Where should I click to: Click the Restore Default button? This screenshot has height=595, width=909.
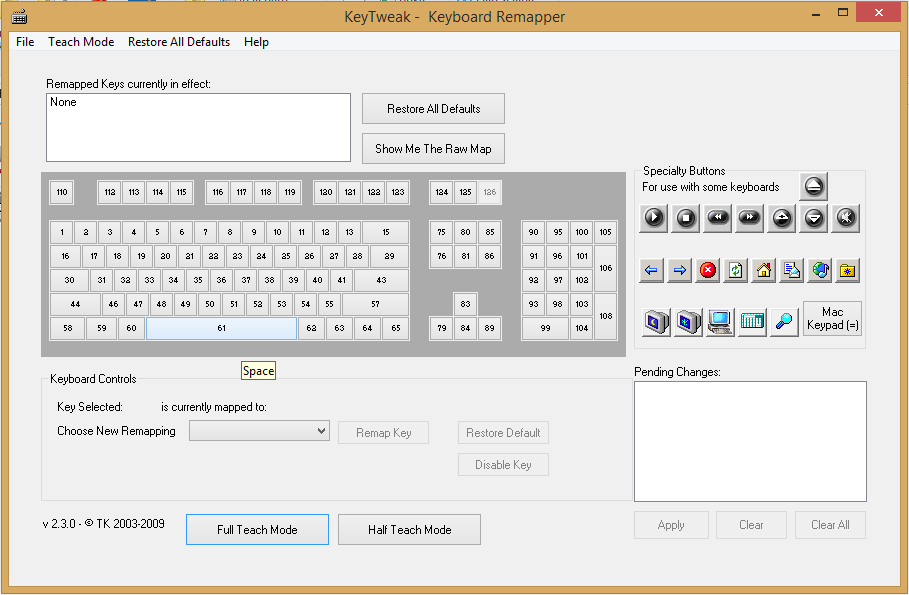point(503,433)
